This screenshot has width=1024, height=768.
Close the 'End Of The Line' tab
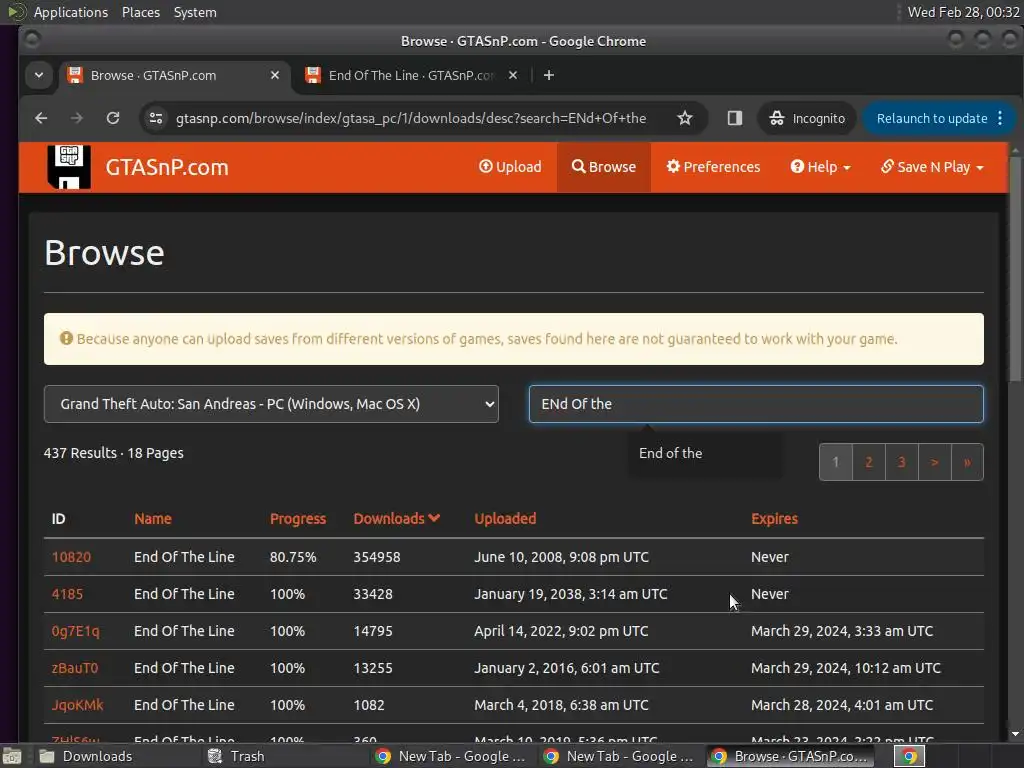click(x=513, y=76)
